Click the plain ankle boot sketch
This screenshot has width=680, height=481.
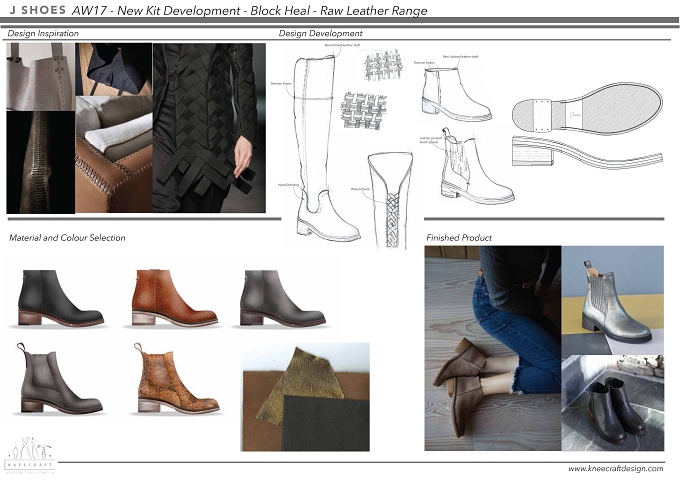(456, 95)
